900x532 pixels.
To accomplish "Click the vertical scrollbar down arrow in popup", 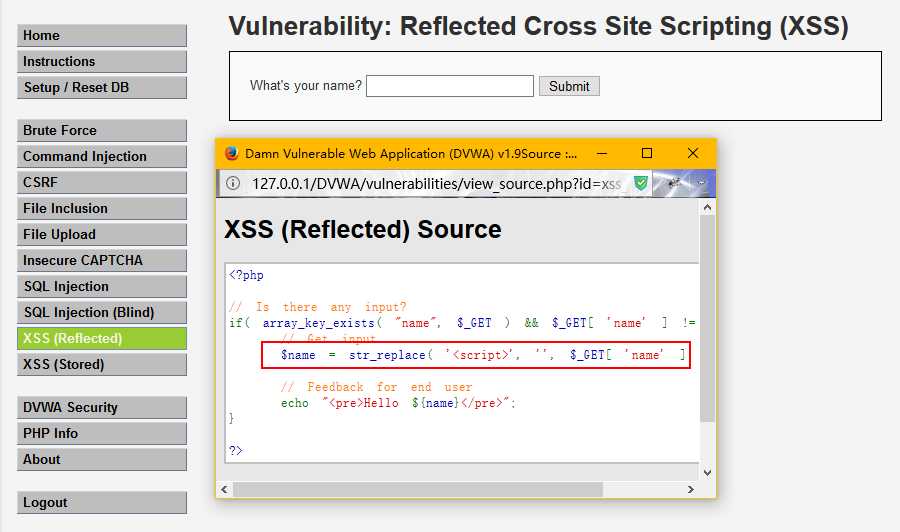I will 707,473.
